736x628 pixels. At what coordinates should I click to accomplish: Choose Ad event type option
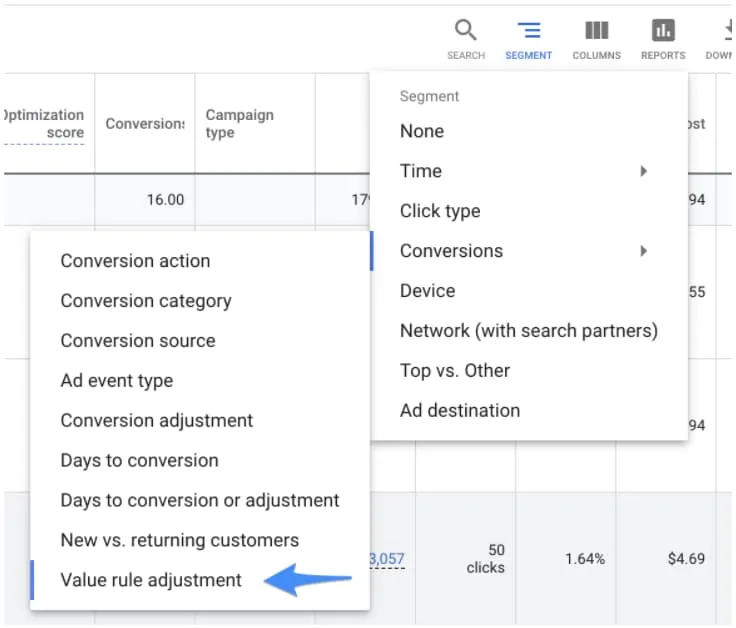point(117,381)
